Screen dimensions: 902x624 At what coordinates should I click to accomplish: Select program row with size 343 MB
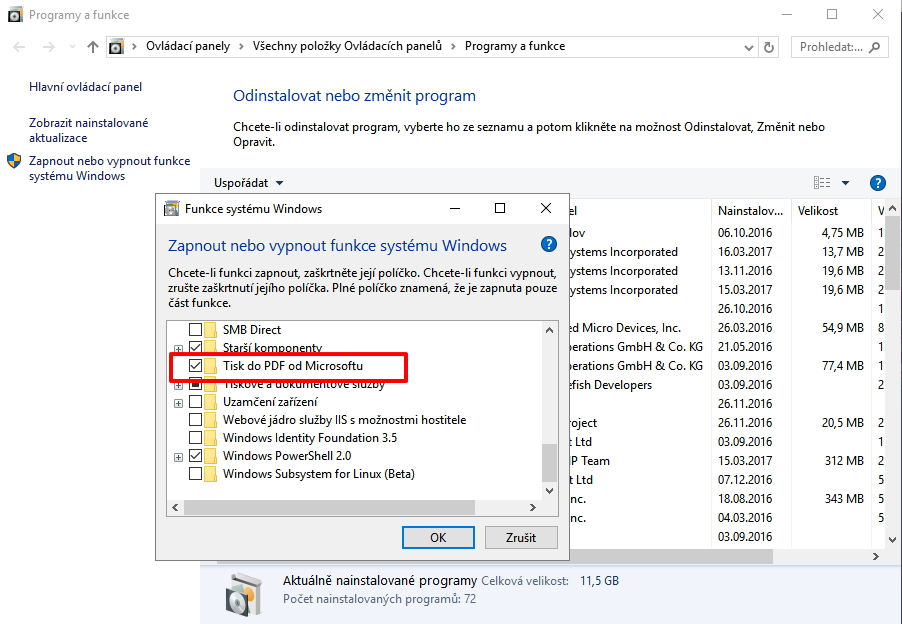(726, 499)
